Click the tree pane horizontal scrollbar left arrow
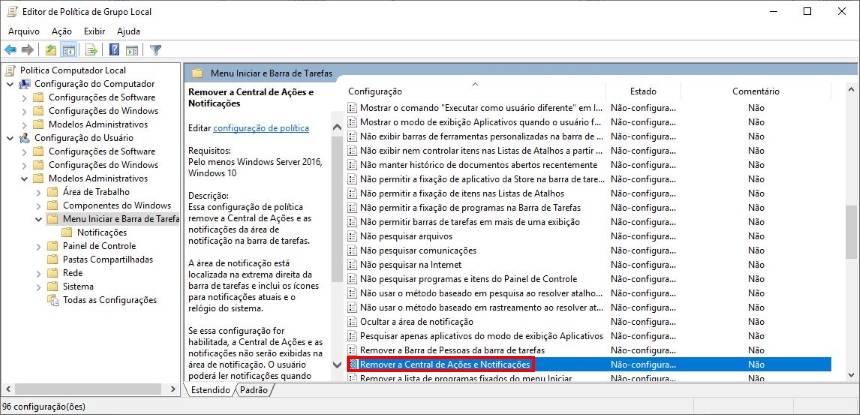The height and width of the screenshot is (415, 860). coord(6,389)
